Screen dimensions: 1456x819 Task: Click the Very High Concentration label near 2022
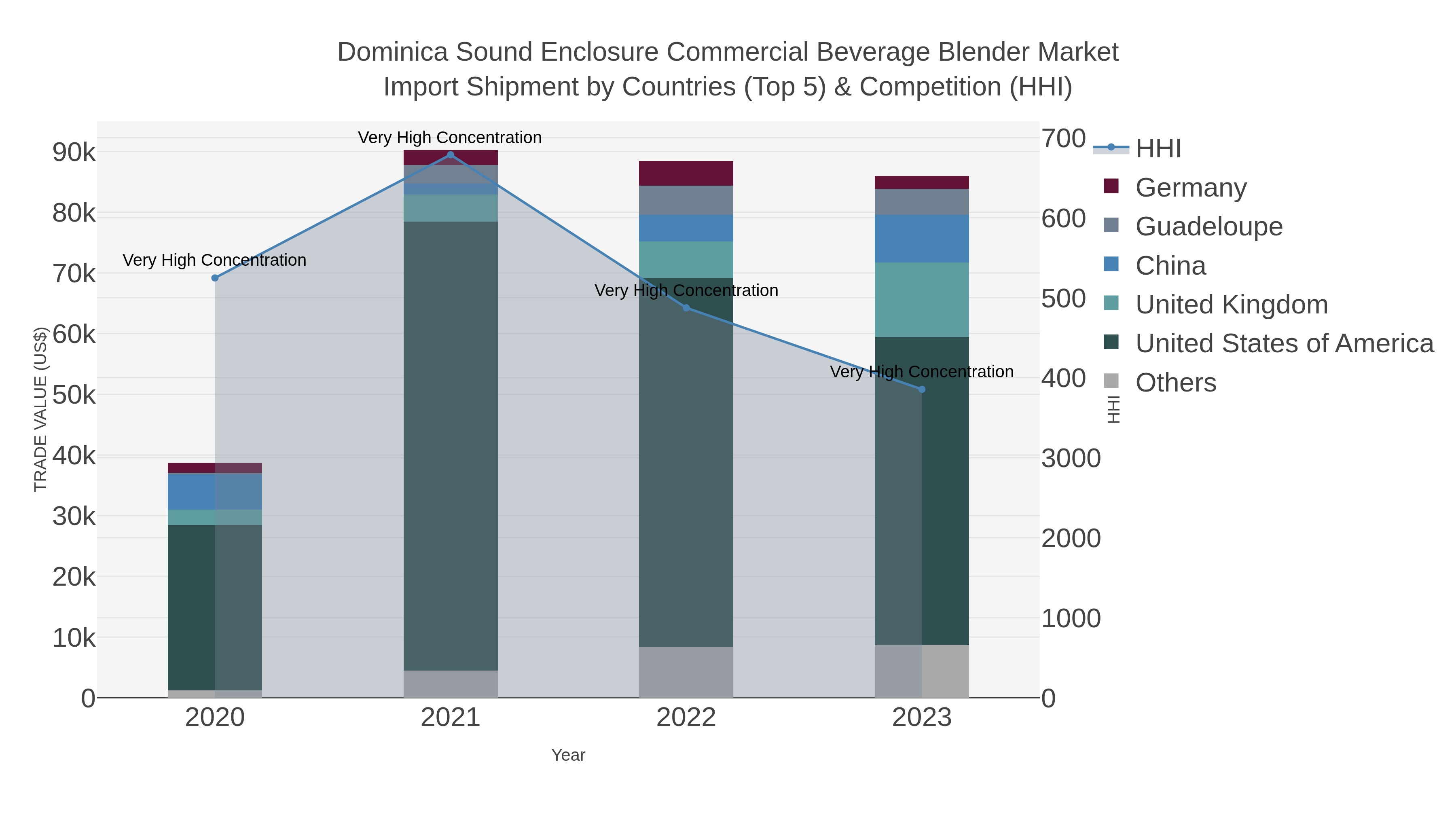686,290
